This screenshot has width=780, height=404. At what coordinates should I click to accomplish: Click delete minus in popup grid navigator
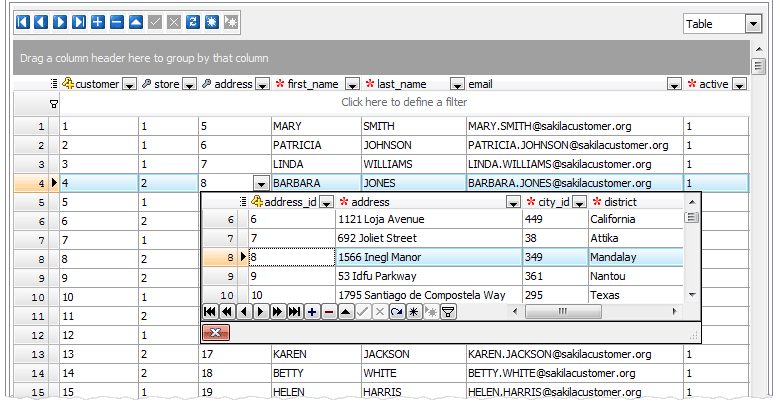329,312
